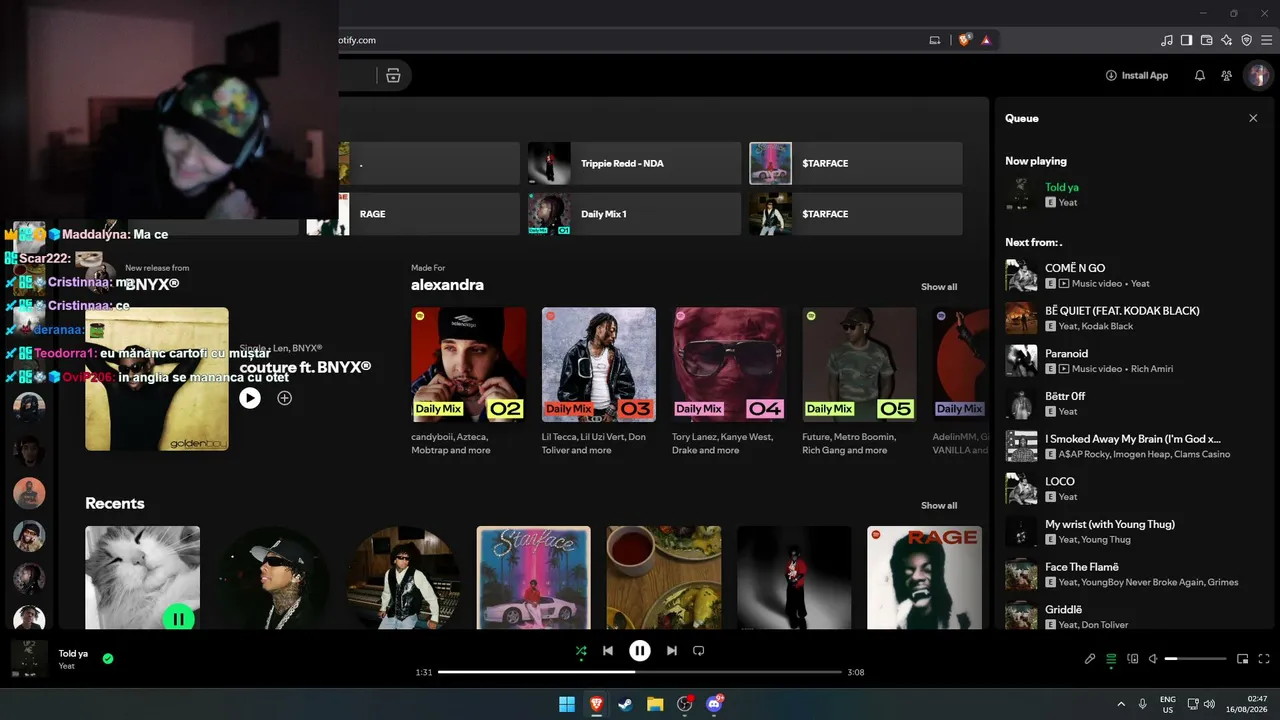This screenshot has height=720, width=1280.
Task: Open connect to a device
Action: [1133, 659]
